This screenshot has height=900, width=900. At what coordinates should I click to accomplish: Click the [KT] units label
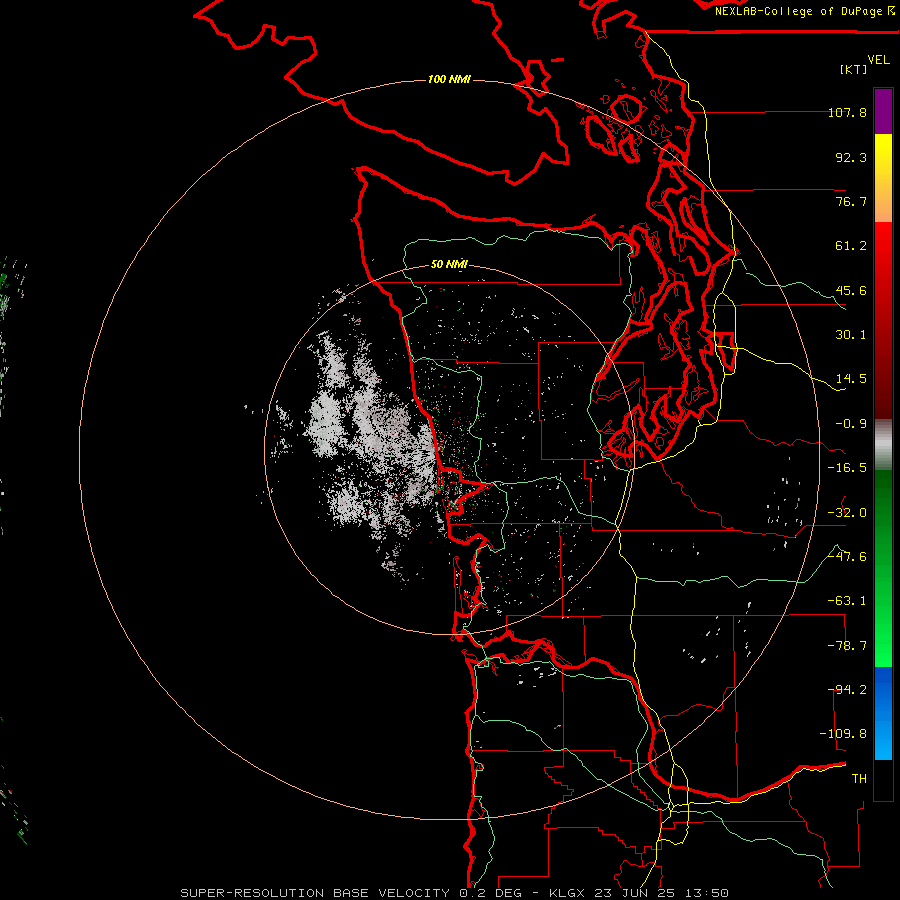coord(854,69)
